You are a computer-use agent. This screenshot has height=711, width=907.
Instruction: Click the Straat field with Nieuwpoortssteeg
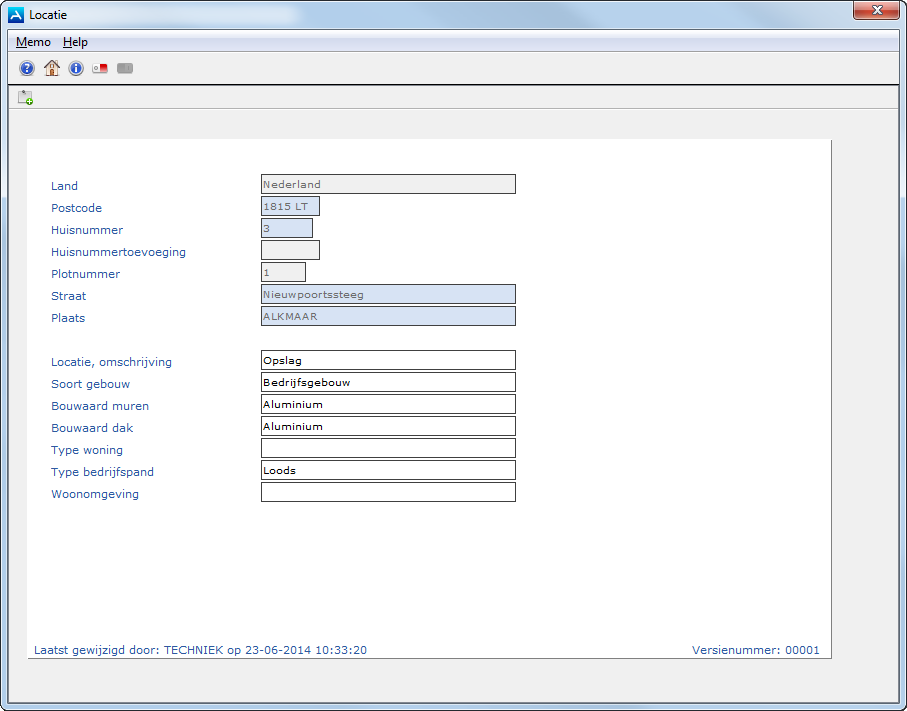(x=388, y=294)
